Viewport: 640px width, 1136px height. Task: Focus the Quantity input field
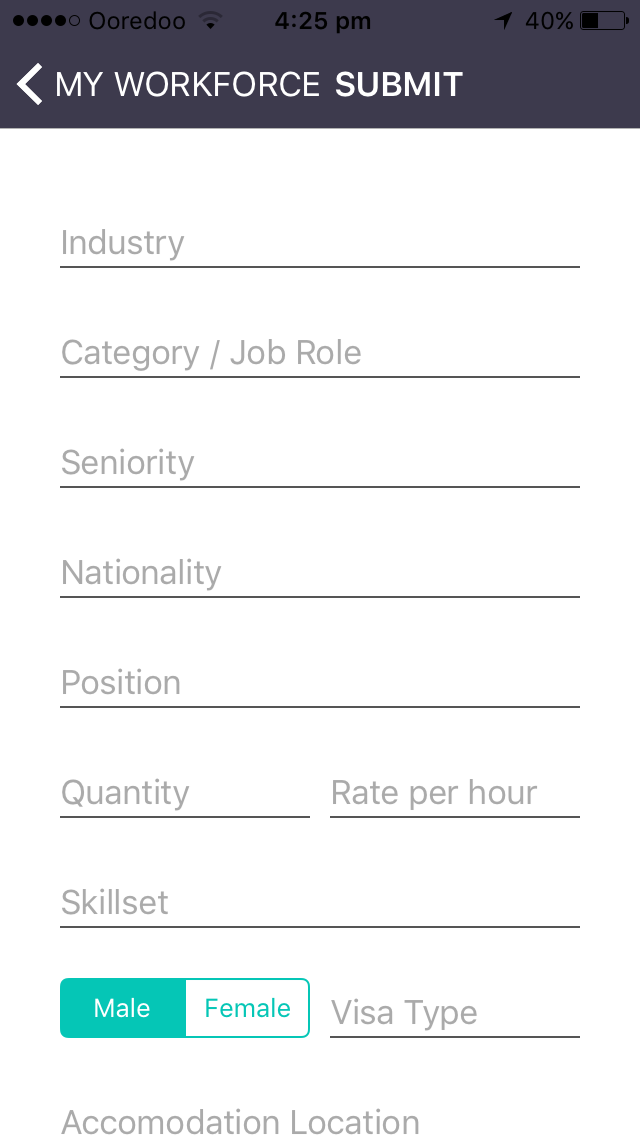185,793
